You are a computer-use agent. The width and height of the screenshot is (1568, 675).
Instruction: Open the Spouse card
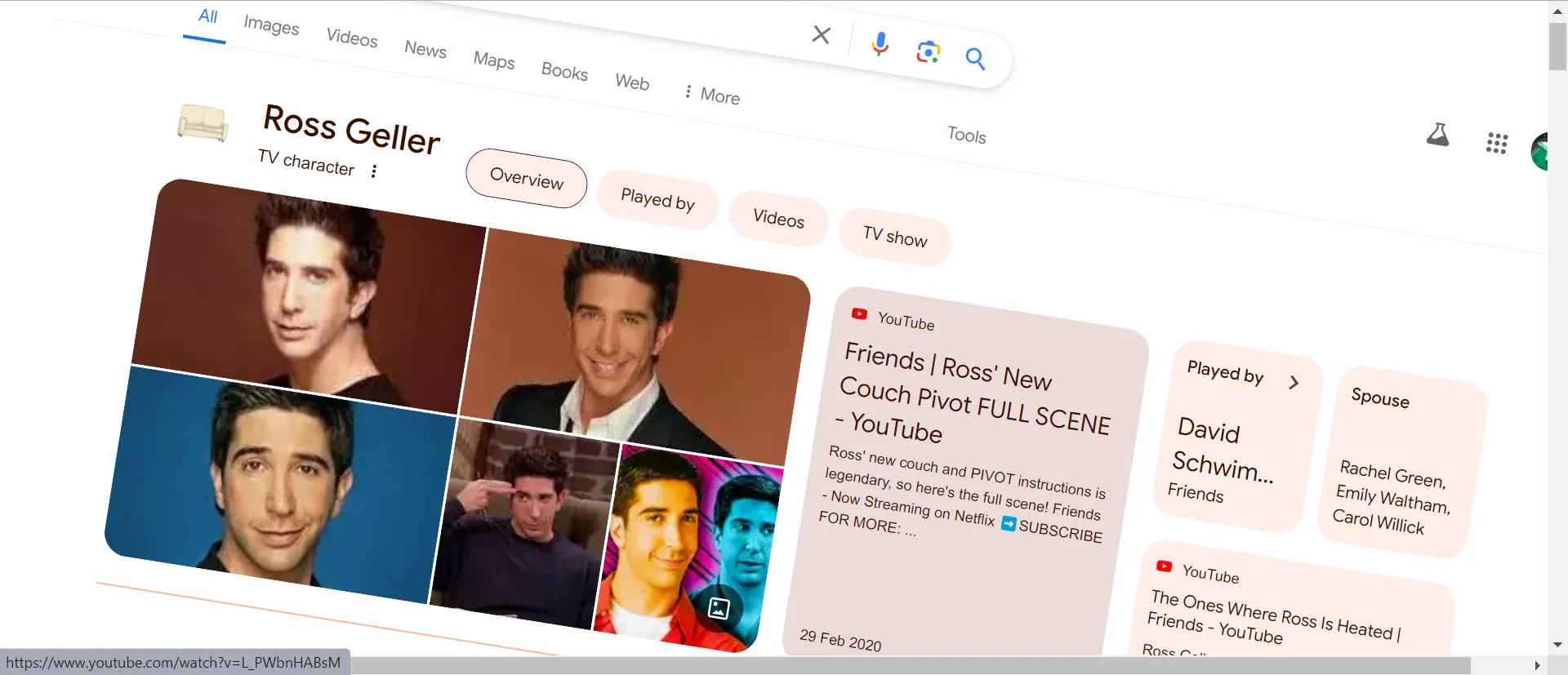click(1401, 463)
